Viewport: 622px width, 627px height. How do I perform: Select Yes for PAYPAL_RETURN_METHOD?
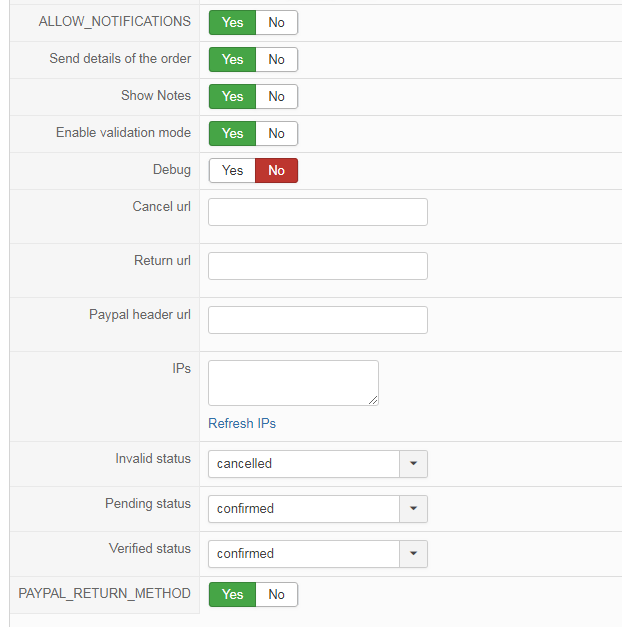tap(232, 594)
